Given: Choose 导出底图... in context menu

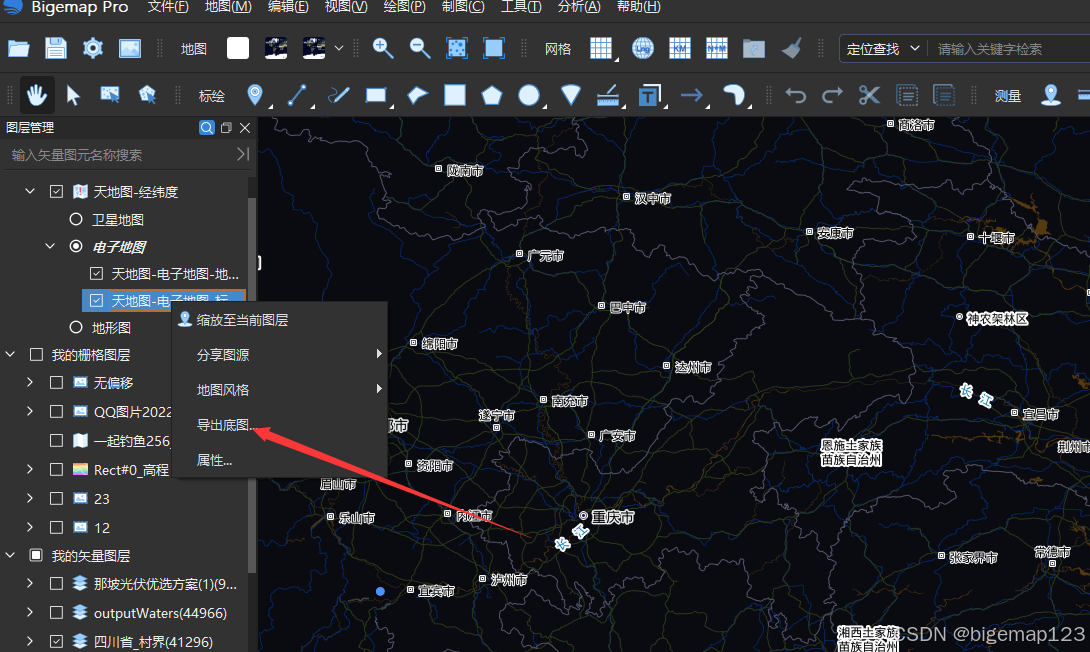Looking at the screenshot, I should click(x=279, y=425).
